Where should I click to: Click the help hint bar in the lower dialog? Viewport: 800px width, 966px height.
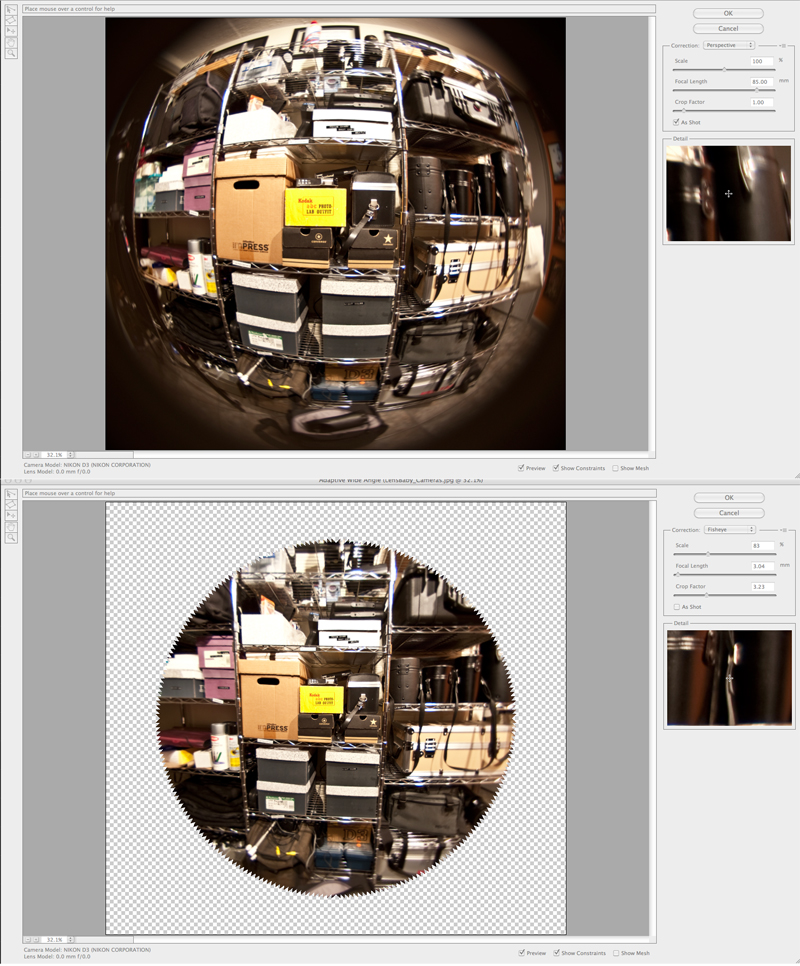(x=339, y=493)
